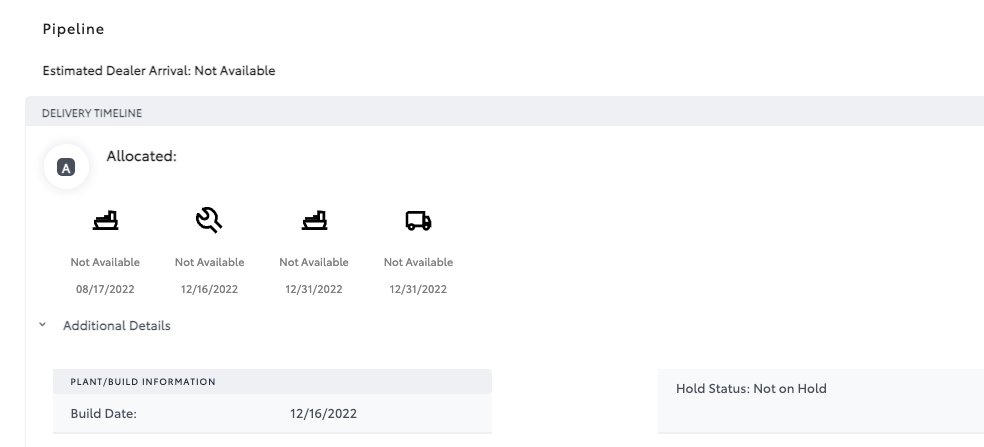
Task: Click the DELIVERY TIMELINE section header
Action: (x=92, y=113)
